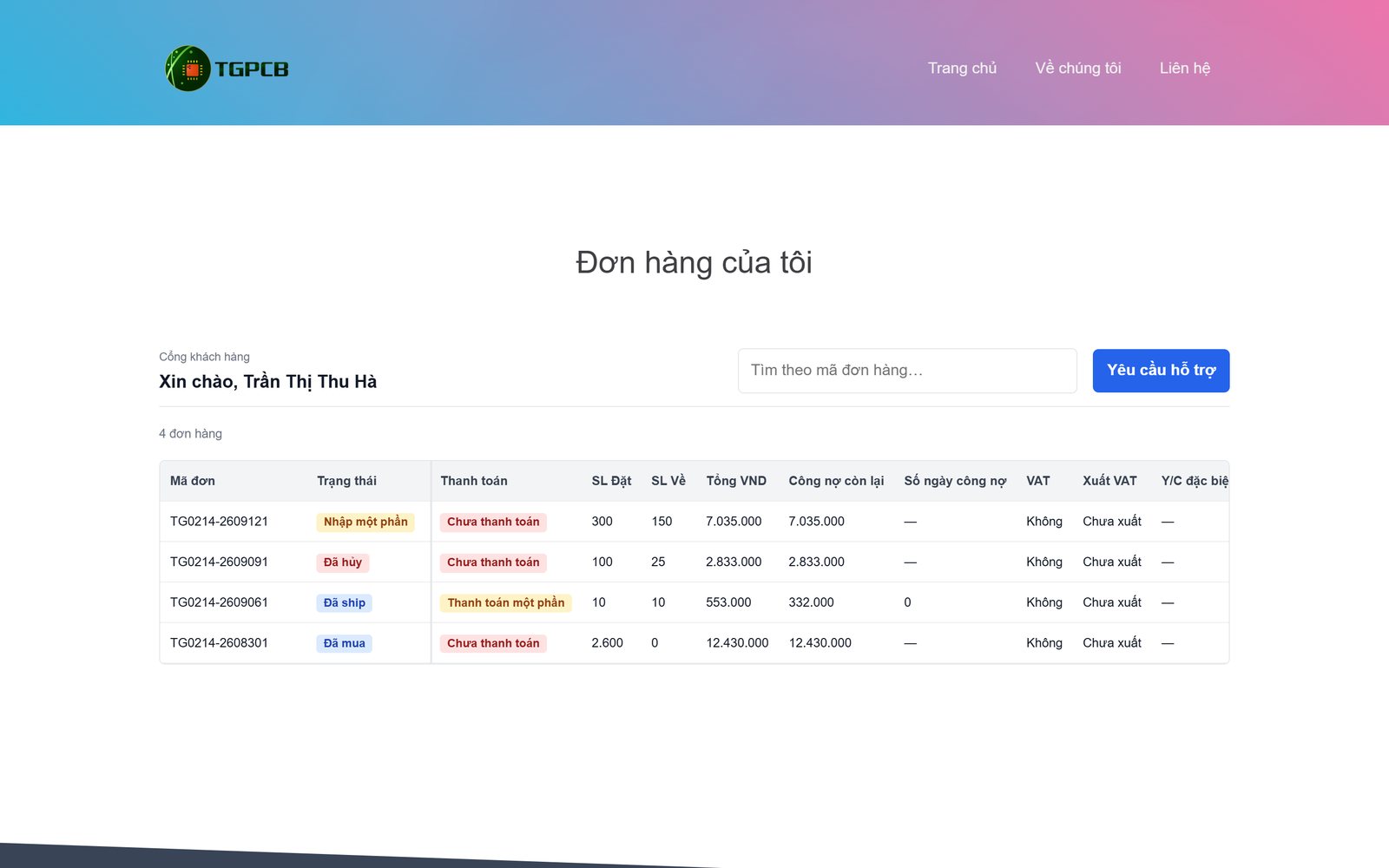Click the Công nợ còn lại header

tap(836, 481)
